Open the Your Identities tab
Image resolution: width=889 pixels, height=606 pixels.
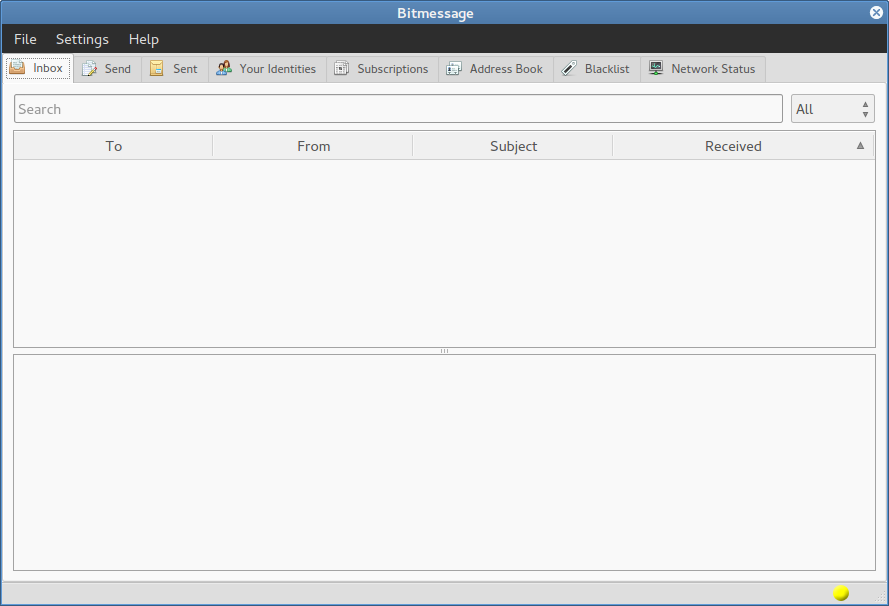tap(267, 69)
